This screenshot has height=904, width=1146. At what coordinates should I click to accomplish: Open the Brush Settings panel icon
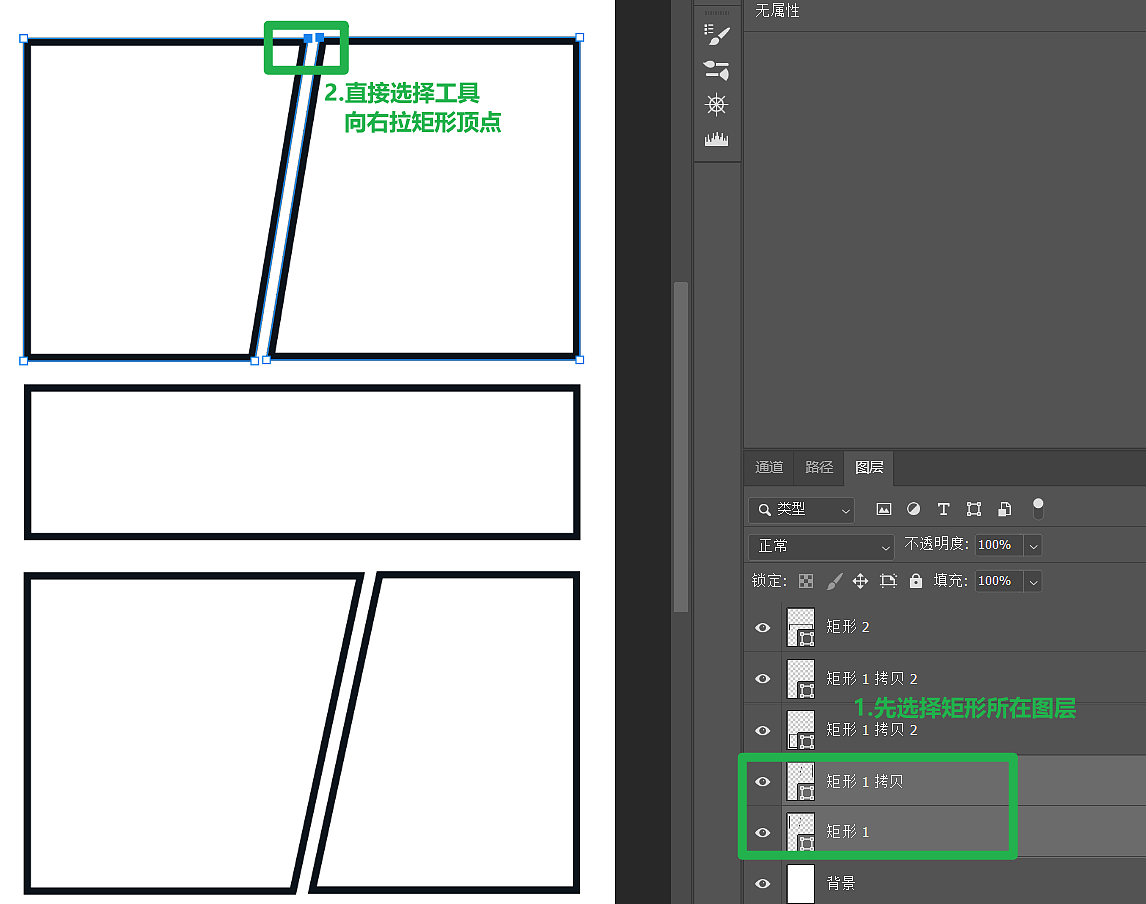point(716,35)
